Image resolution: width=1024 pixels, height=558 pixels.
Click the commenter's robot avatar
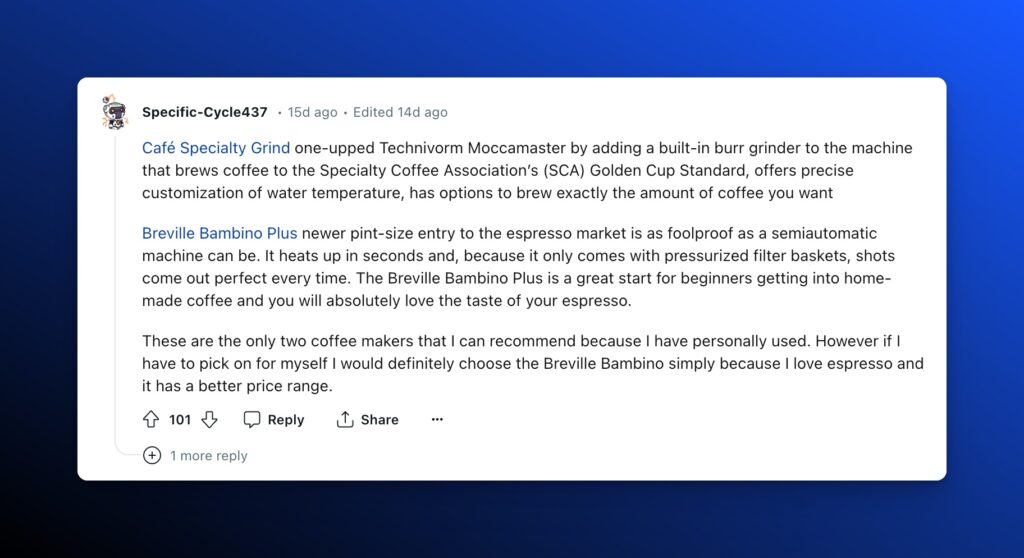pos(115,113)
